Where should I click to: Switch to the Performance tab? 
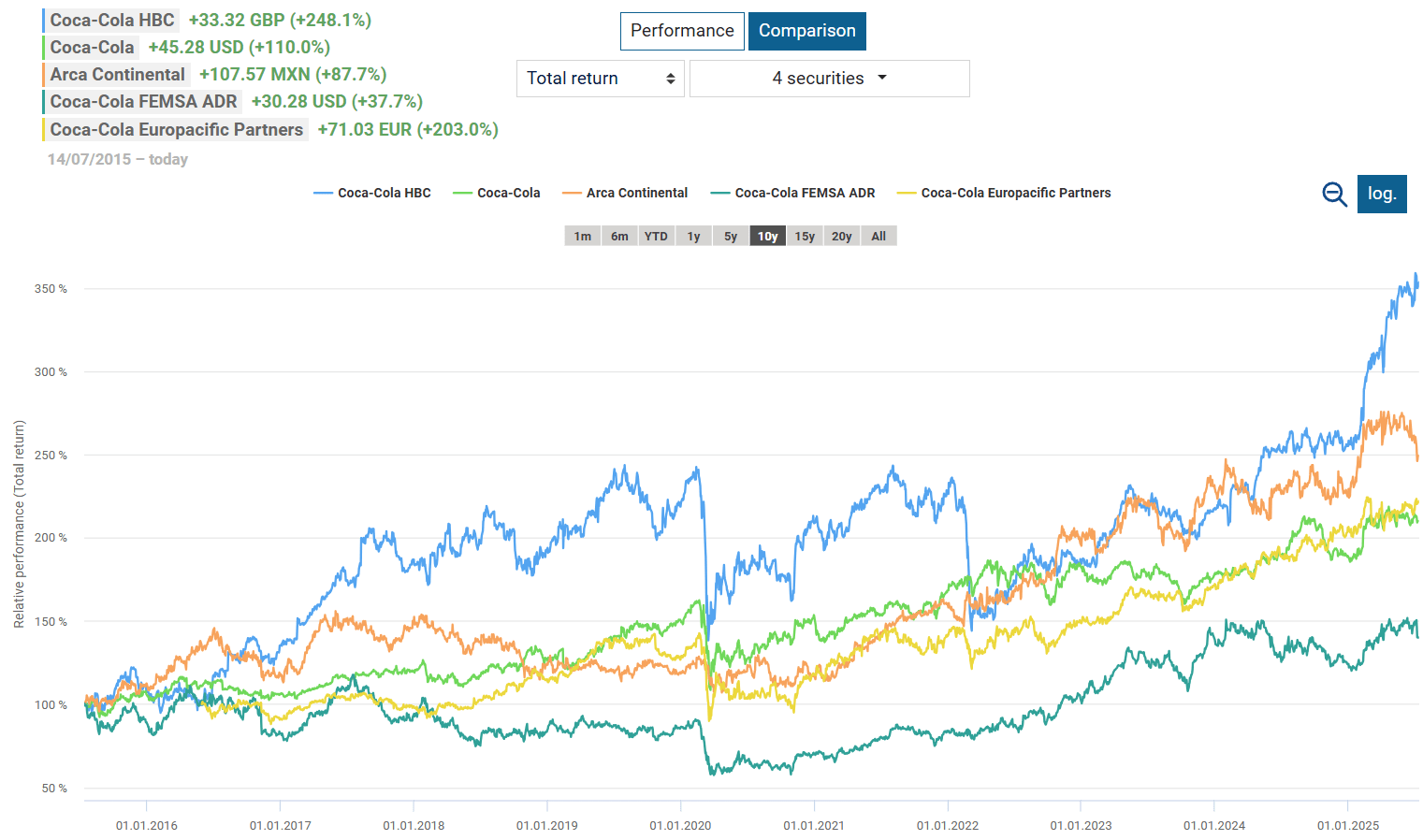tap(682, 31)
